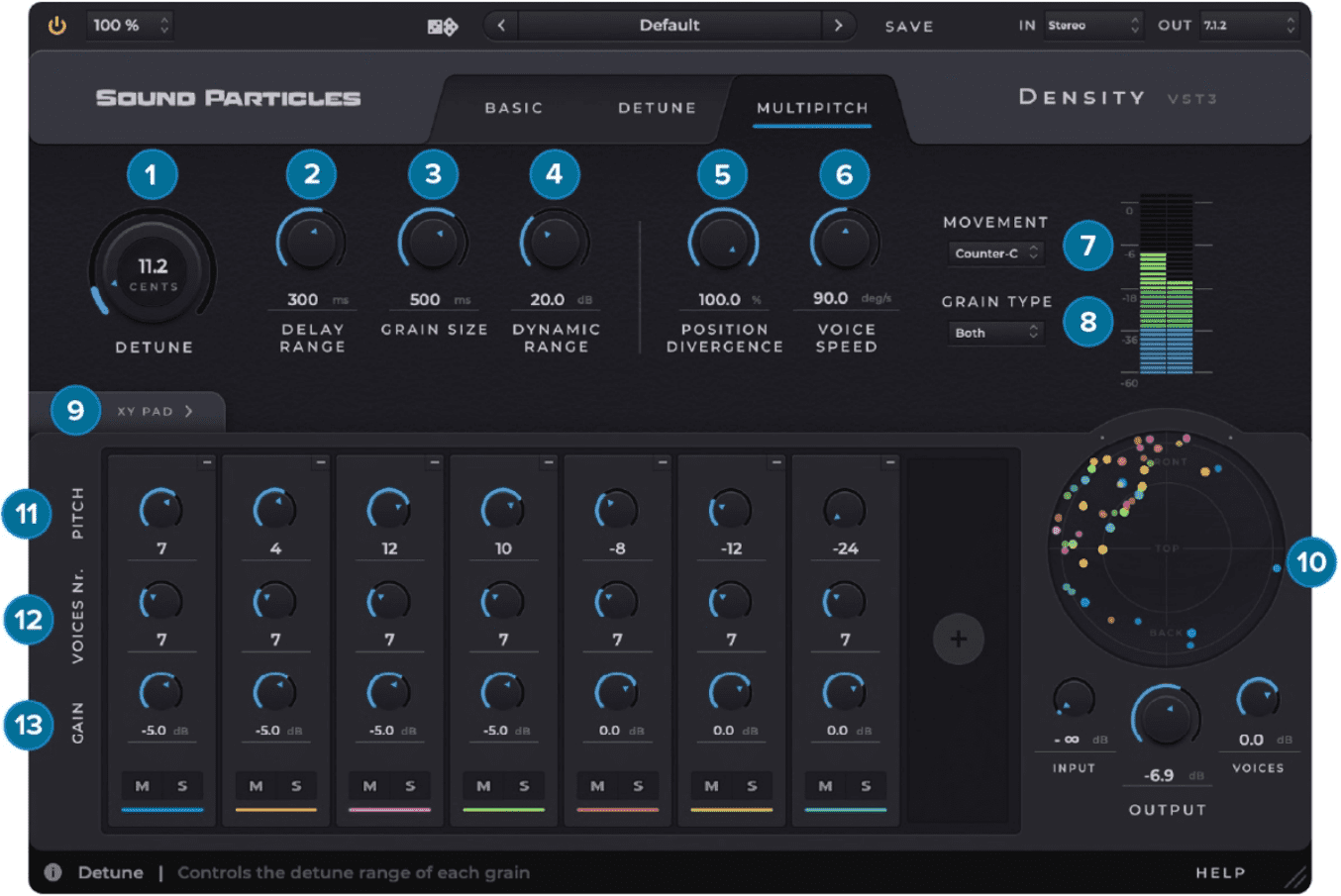Go to next preset arrow
This screenshot has height=896, width=1341.
coord(838,26)
